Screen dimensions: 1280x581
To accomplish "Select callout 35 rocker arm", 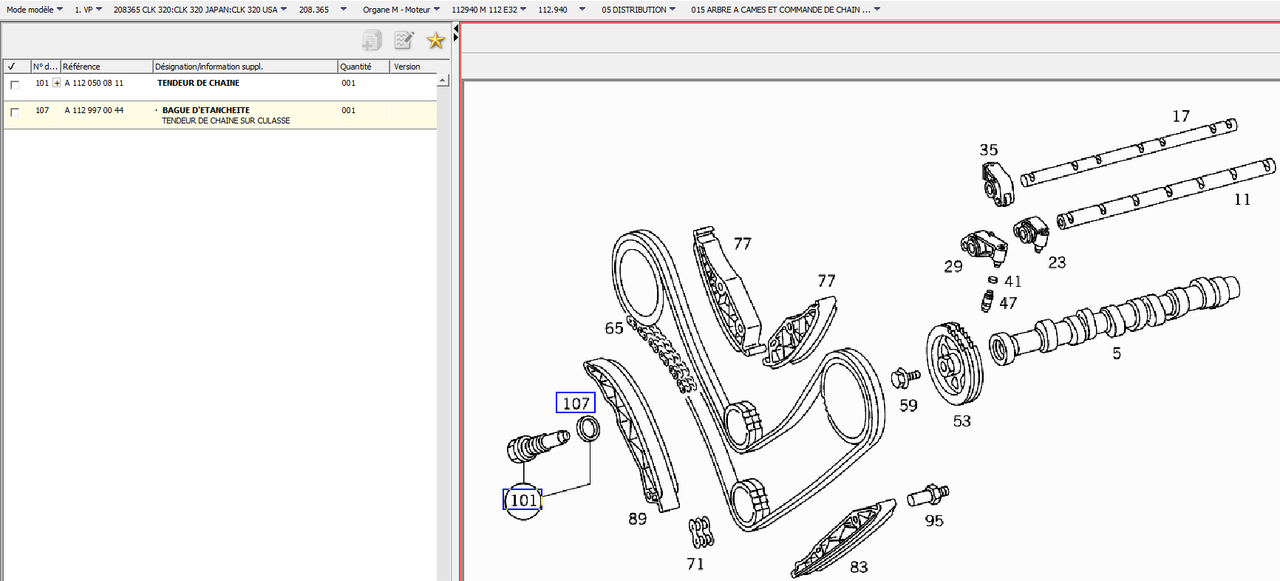I will pos(988,150).
